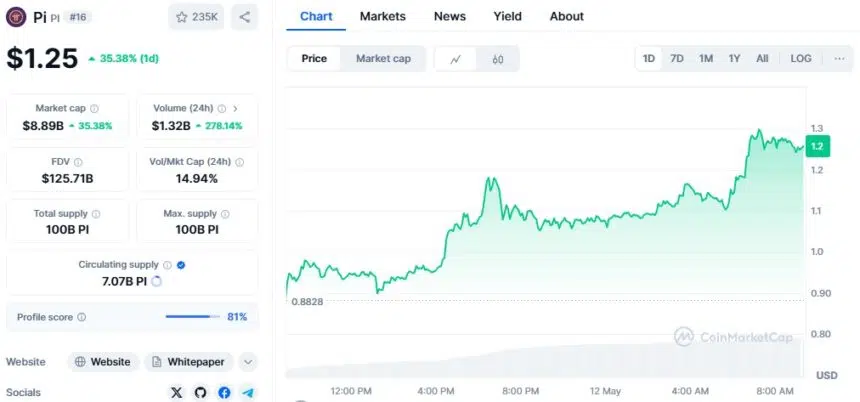Switch to candlestick chart icon
The width and height of the screenshot is (860, 402).
pyautogui.click(x=497, y=59)
